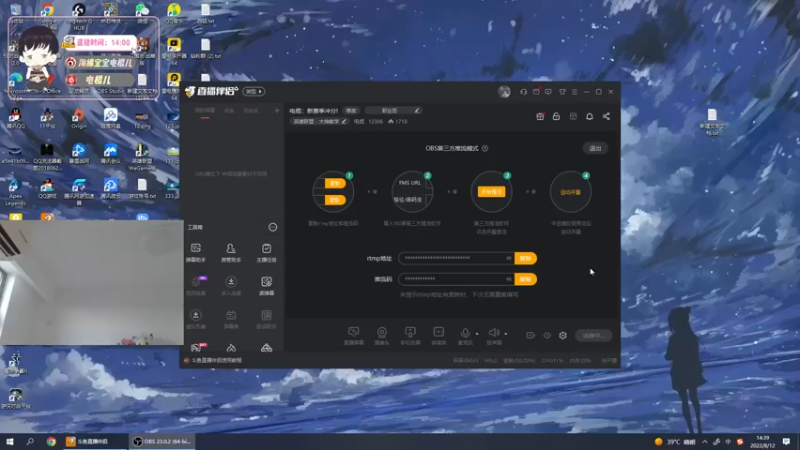Screen dimensions: 800x450
Task: Click the 退出 OBS mode button
Action: coord(595,148)
